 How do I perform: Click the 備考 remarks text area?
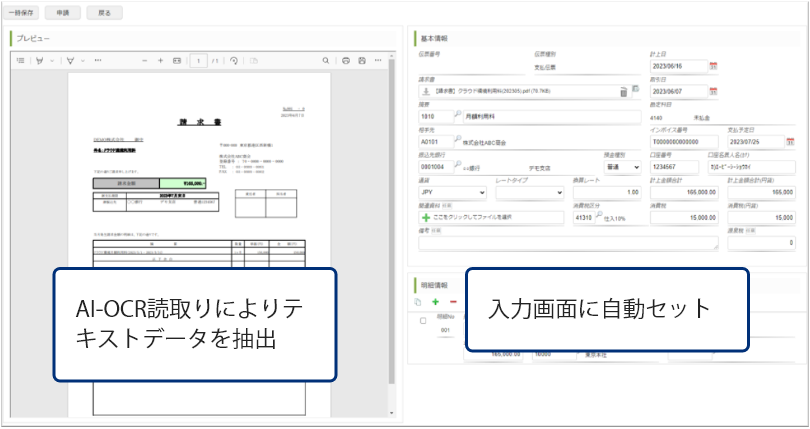point(568,243)
